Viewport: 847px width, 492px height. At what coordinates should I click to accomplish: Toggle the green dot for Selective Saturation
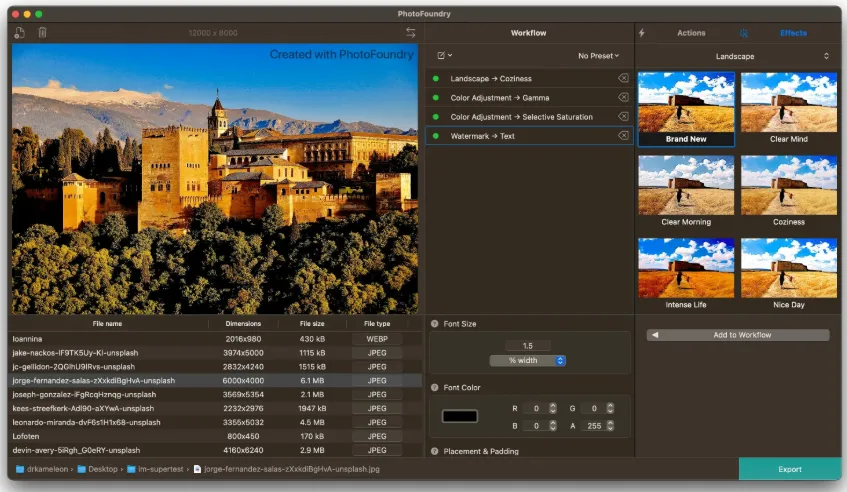pyautogui.click(x=436, y=117)
